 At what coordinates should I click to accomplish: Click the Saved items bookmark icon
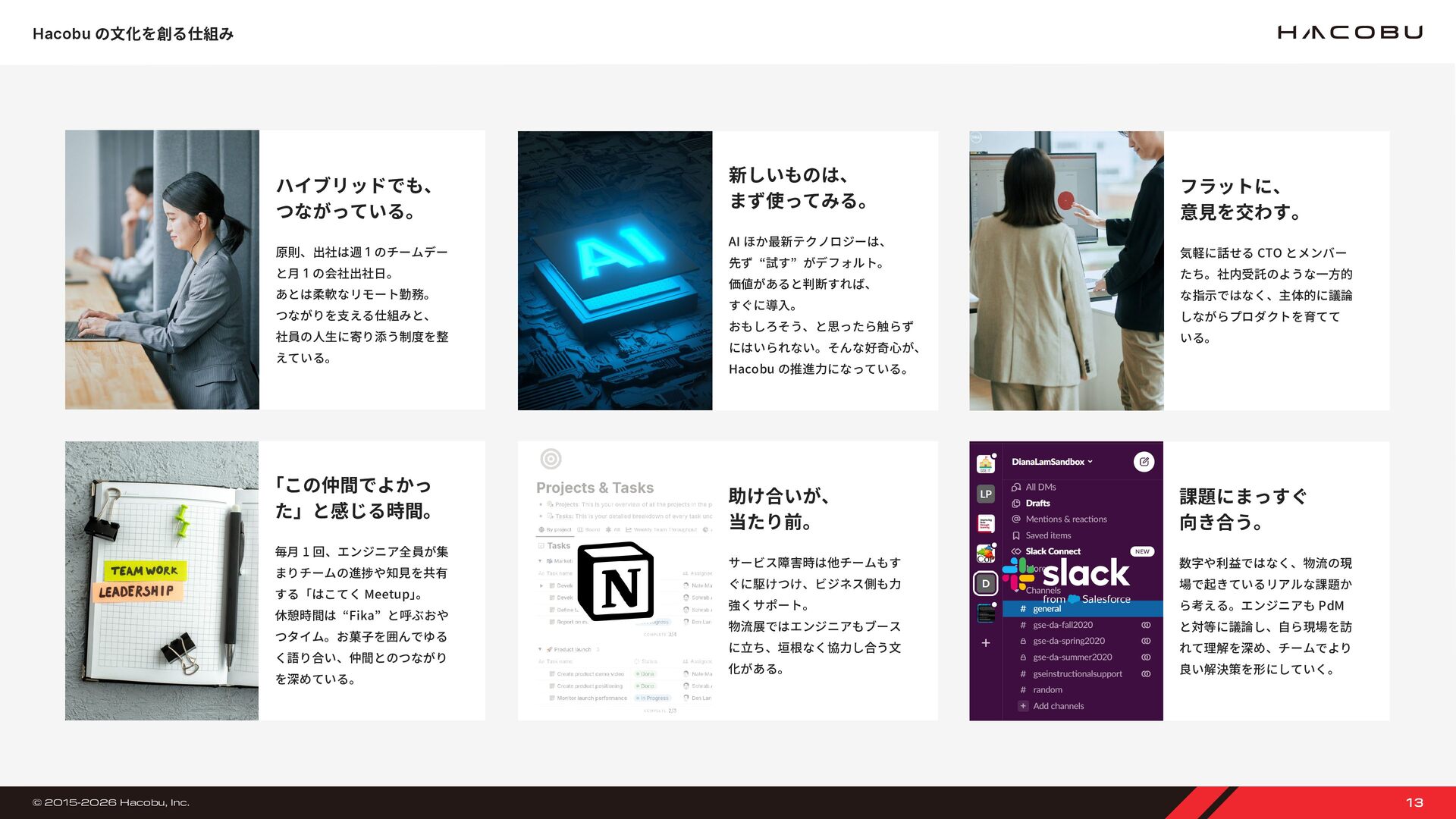pyautogui.click(x=1016, y=535)
